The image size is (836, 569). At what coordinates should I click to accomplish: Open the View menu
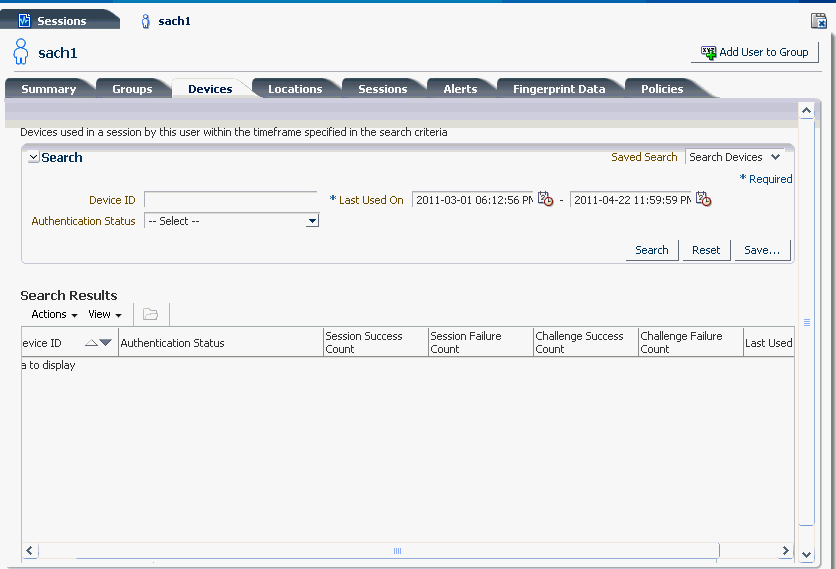click(104, 314)
